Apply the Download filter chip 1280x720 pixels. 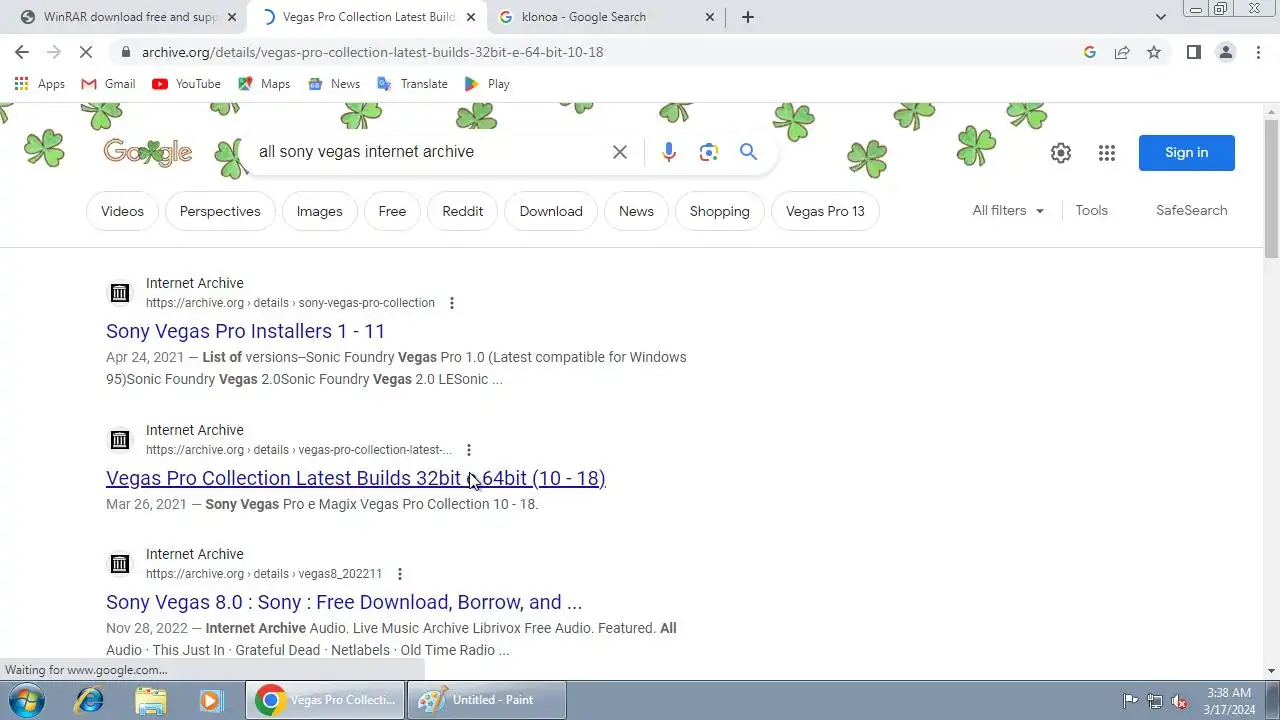551,211
